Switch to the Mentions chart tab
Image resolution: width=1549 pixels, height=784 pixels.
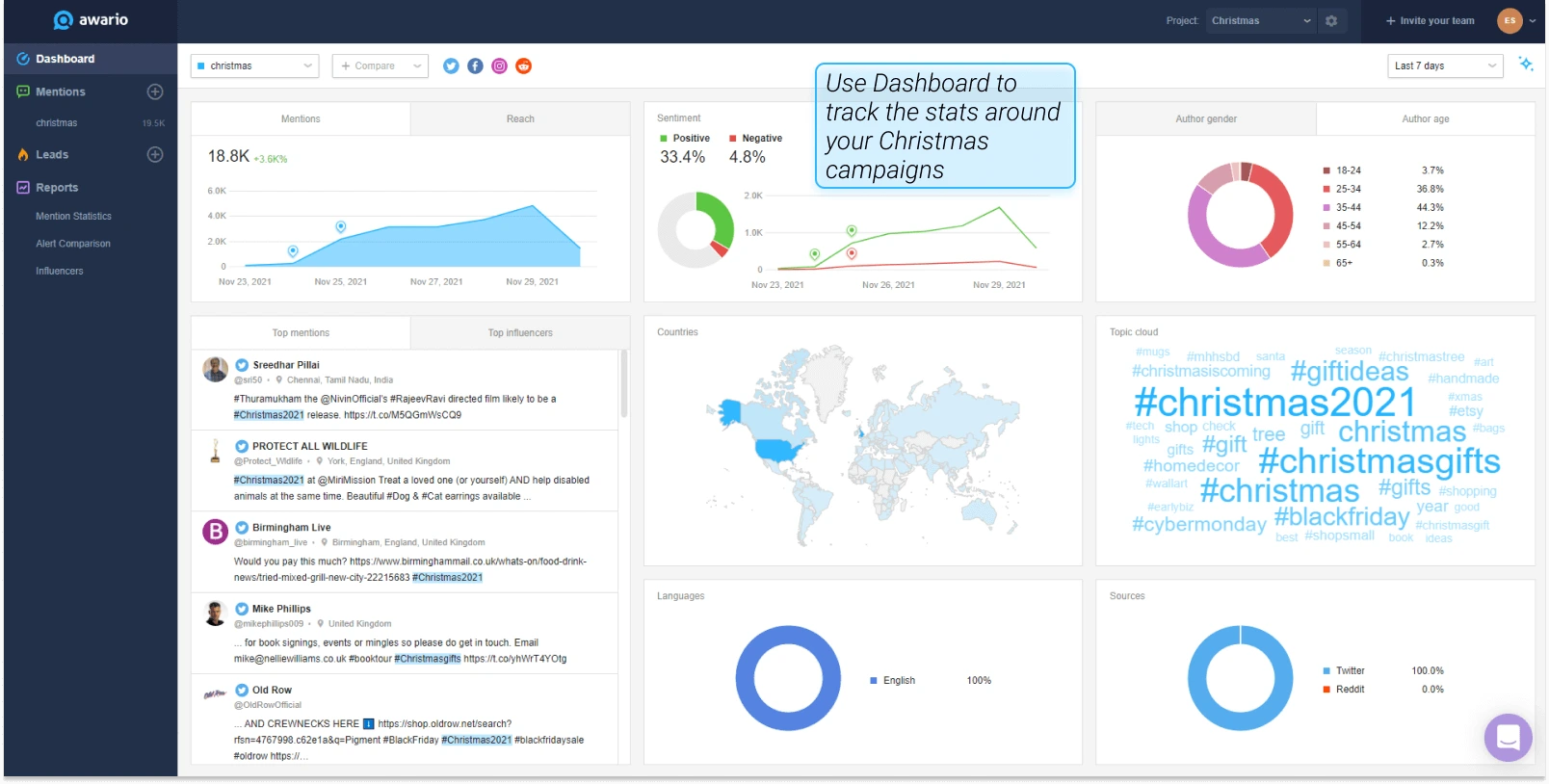tap(301, 118)
